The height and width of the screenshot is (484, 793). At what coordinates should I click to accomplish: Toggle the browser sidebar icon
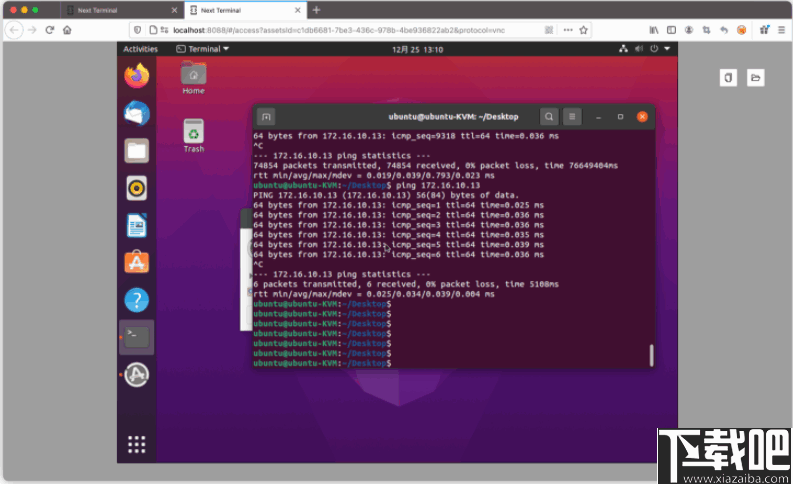(x=671, y=30)
